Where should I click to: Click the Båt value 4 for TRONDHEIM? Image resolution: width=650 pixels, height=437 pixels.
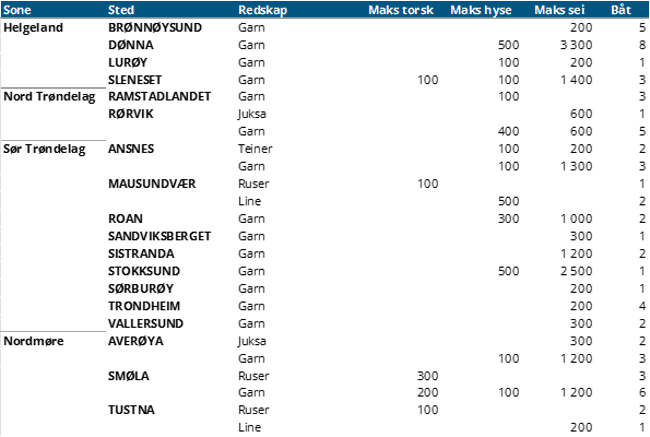click(x=643, y=306)
